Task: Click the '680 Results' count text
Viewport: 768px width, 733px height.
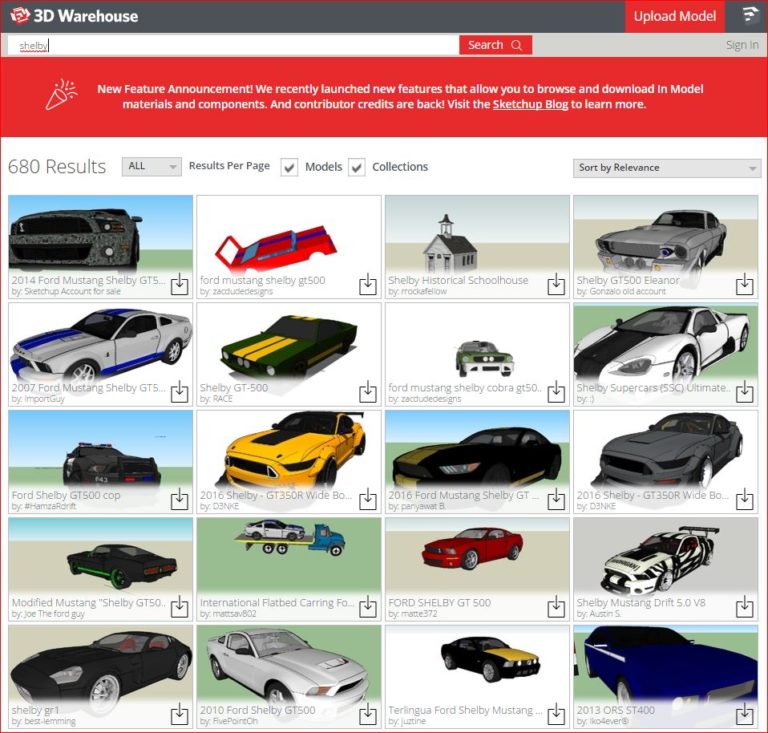Action: click(57, 166)
